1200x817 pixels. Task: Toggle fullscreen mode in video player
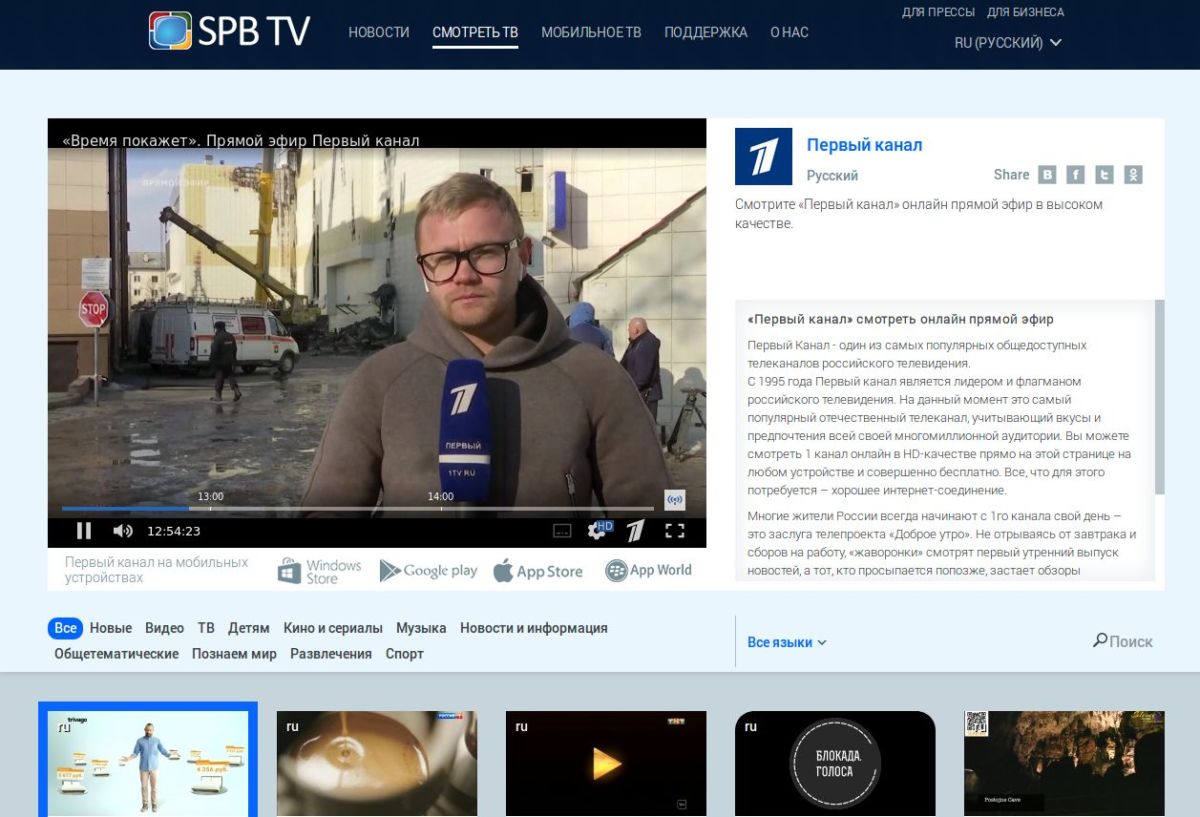pos(675,531)
